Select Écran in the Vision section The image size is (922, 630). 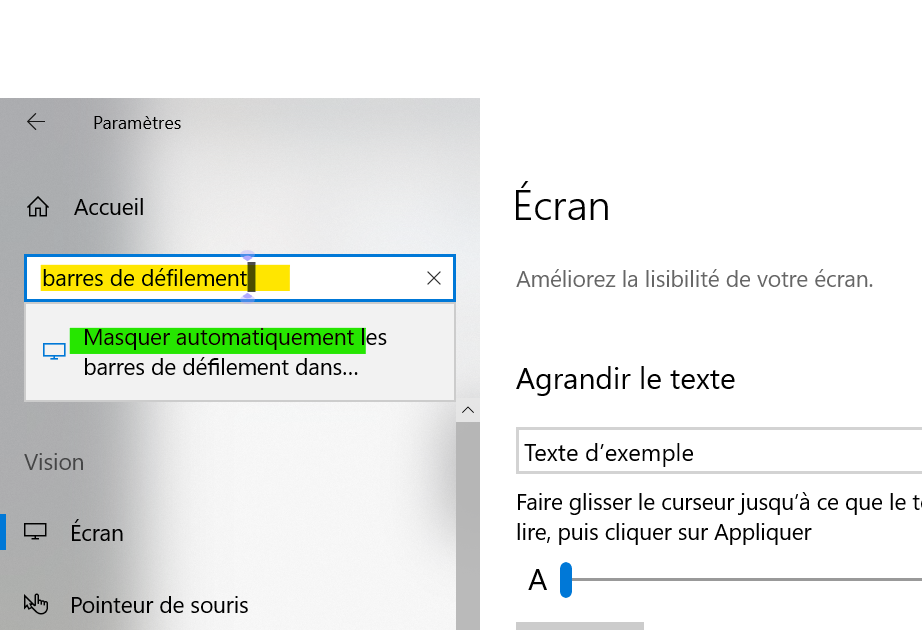(x=97, y=532)
